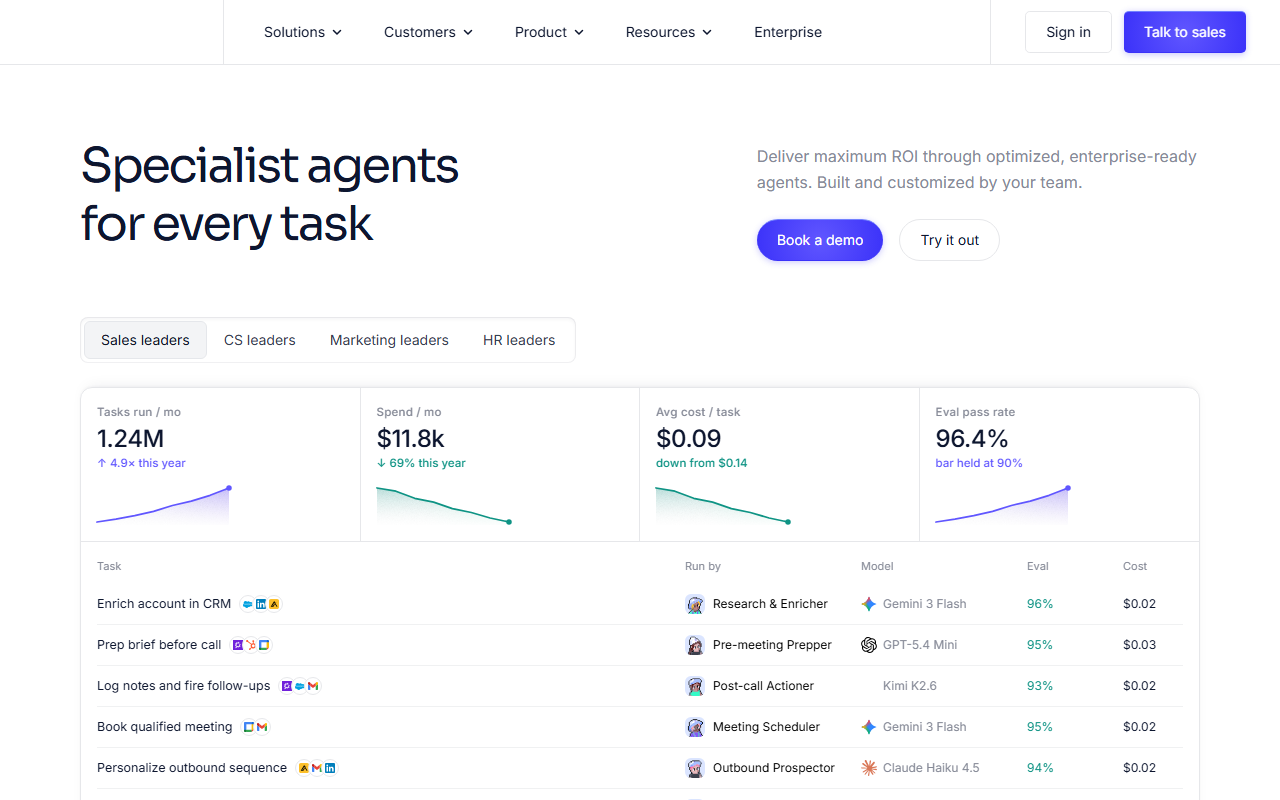Image resolution: width=1280 pixels, height=800 pixels.
Task: Click the Model column header
Action: [x=877, y=566]
